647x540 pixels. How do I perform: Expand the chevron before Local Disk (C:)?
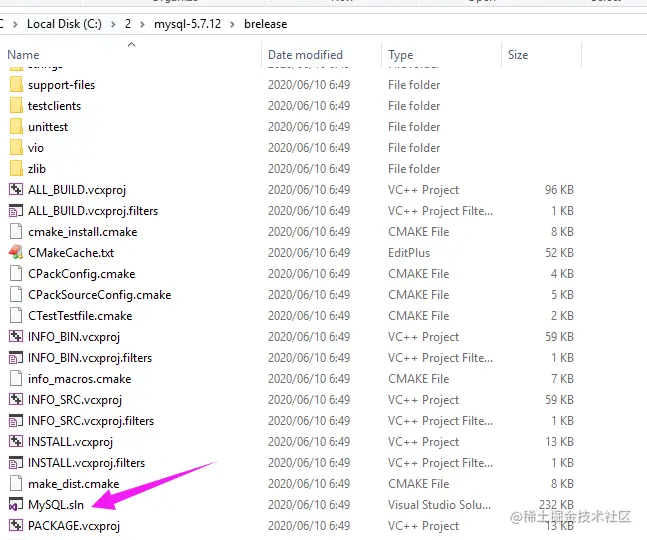[x=15, y=24]
